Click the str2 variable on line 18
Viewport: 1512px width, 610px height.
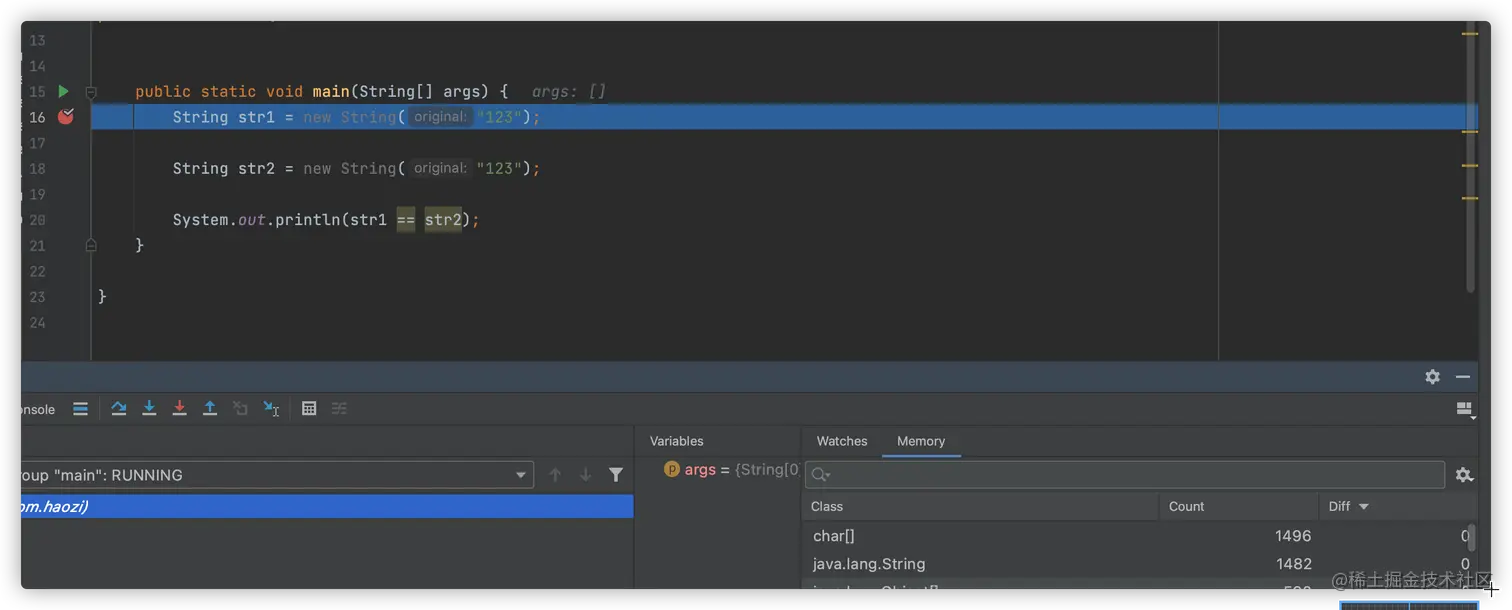[256, 168]
